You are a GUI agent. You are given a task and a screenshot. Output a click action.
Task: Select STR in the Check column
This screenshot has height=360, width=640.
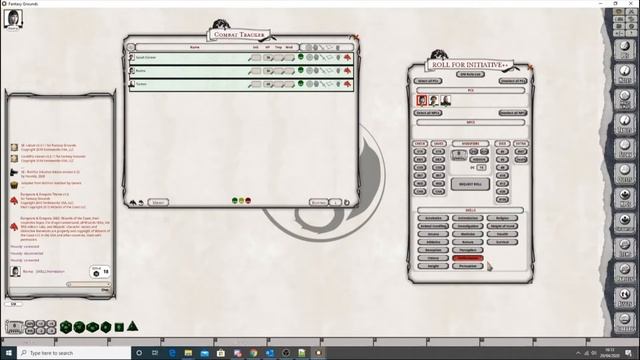coord(420,151)
